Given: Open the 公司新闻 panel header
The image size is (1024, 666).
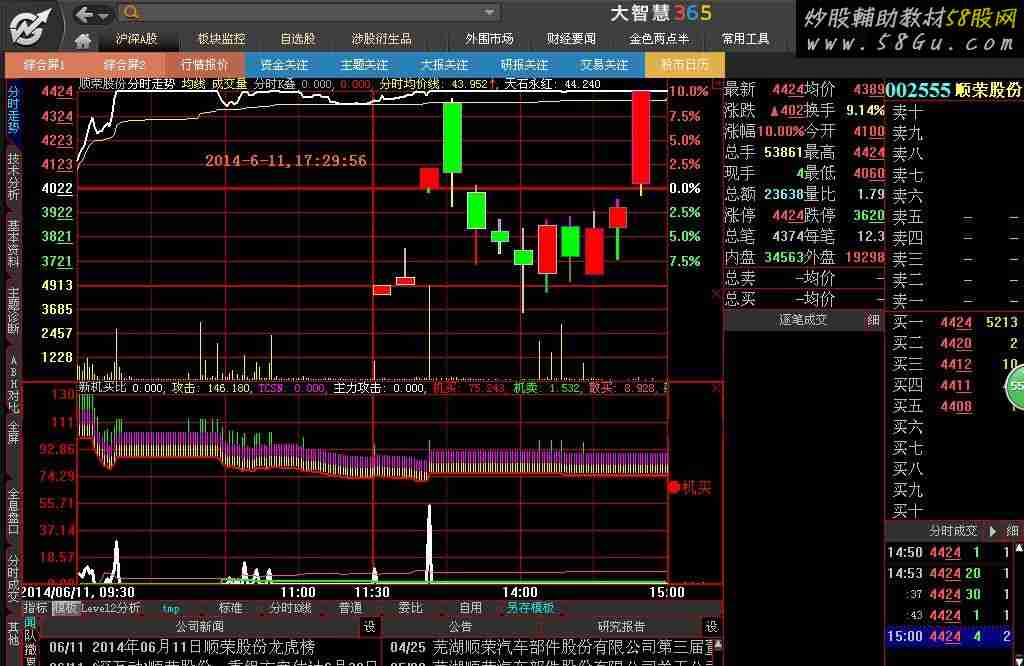Looking at the screenshot, I should pyautogui.click(x=200, y=627).
